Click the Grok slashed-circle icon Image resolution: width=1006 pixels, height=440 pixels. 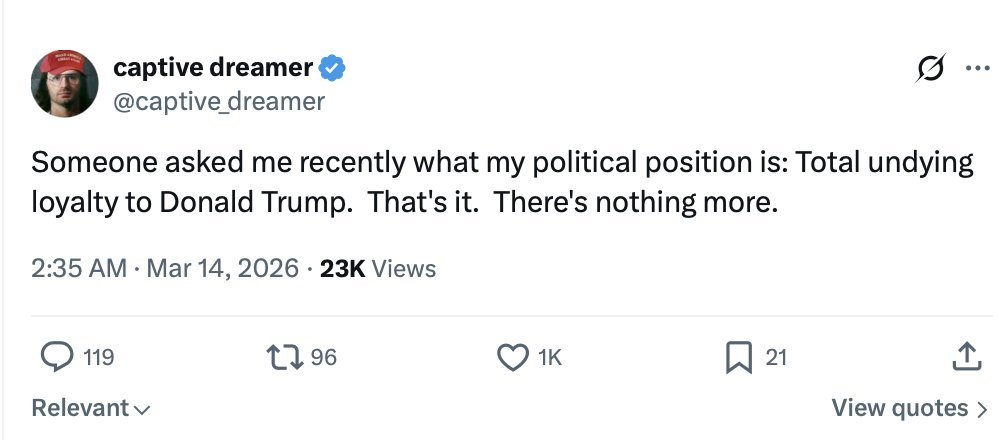pyautogui.click(x=929, y=70)
